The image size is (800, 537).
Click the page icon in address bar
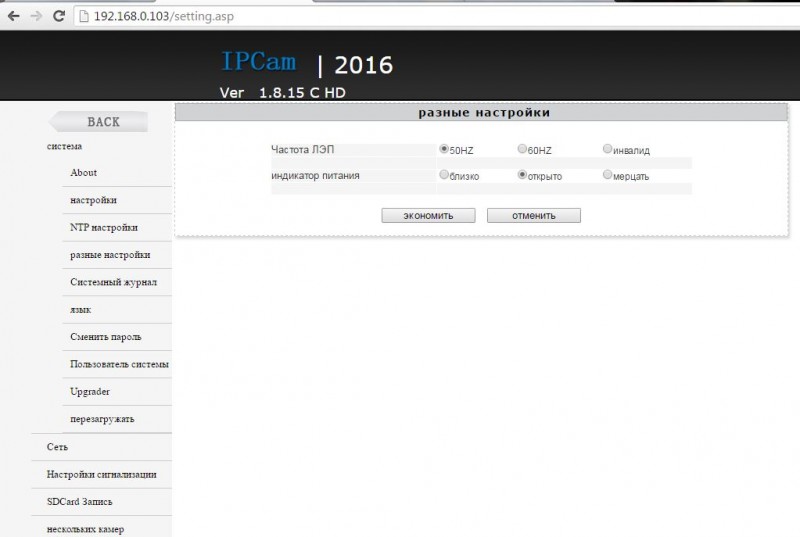[x=84, y=16]
